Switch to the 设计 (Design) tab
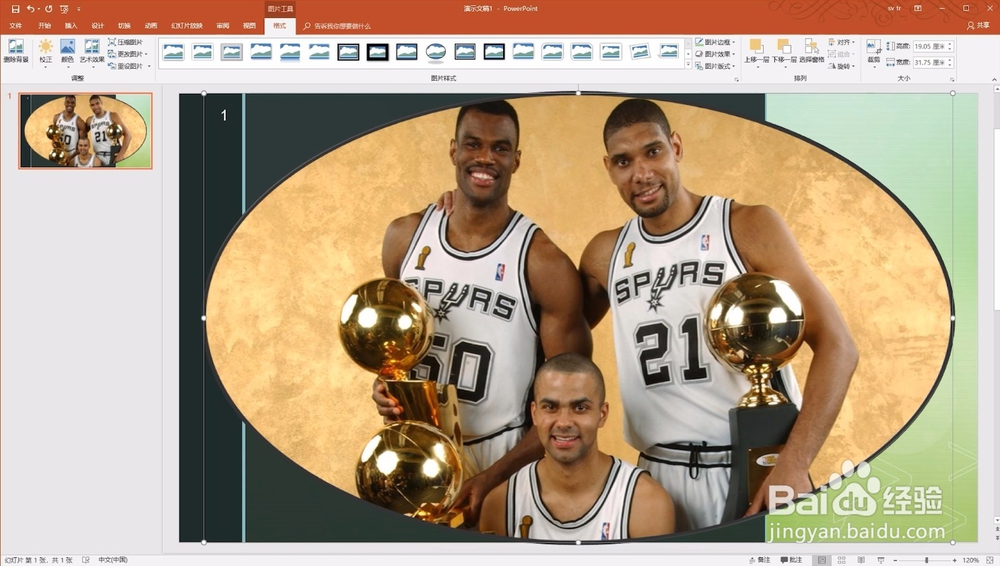This screenshot has width=1000, height=566. 98,26
